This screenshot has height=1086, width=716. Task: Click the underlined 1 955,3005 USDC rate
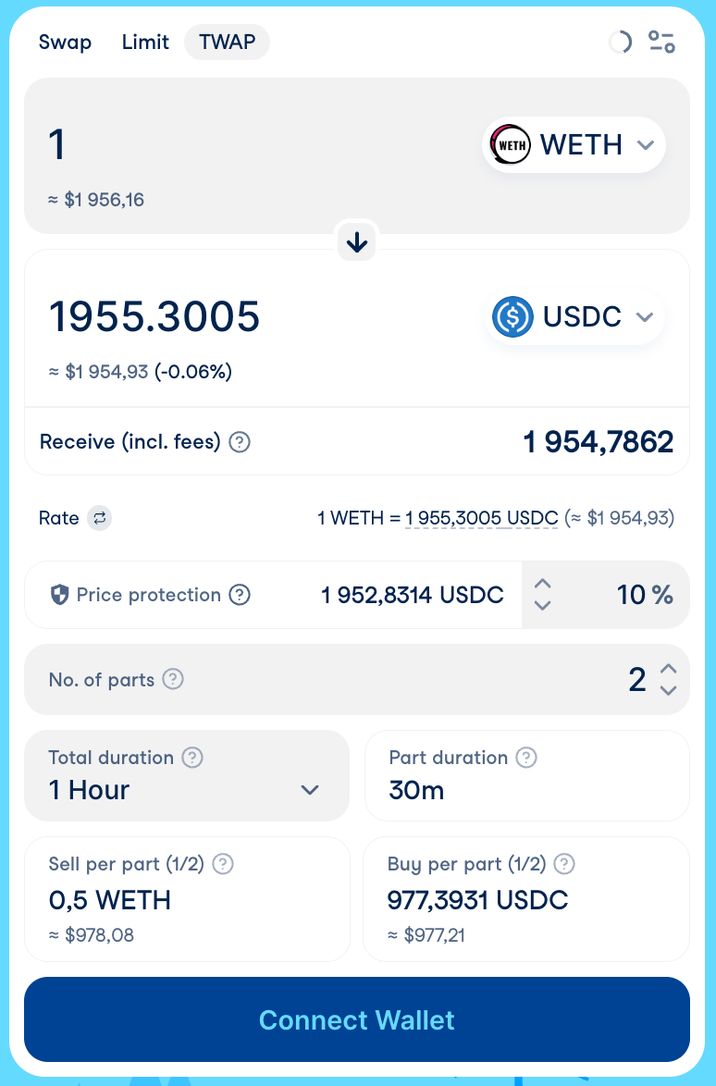click(481, 518)
